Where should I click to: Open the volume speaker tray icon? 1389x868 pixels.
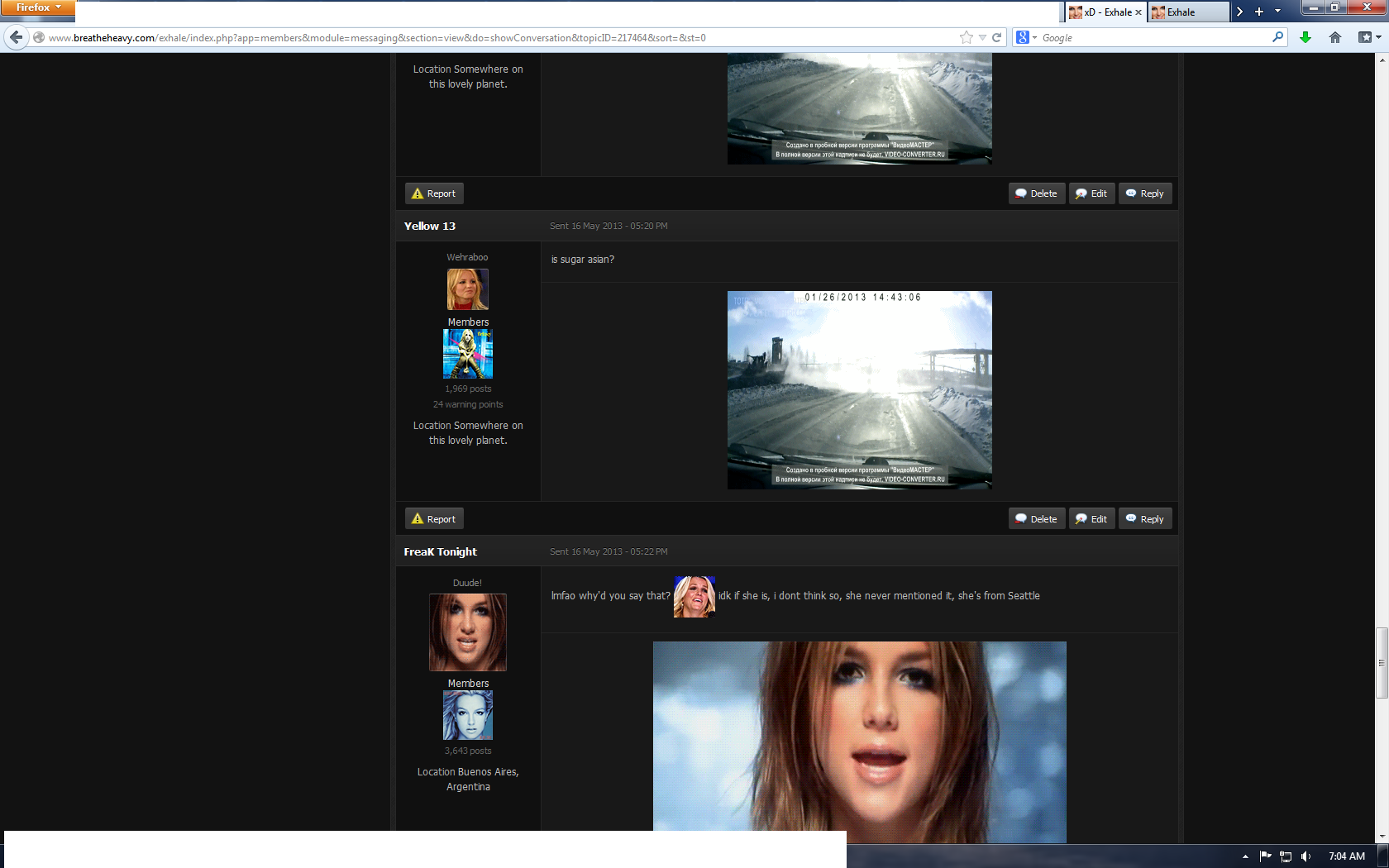point(1306,856)
